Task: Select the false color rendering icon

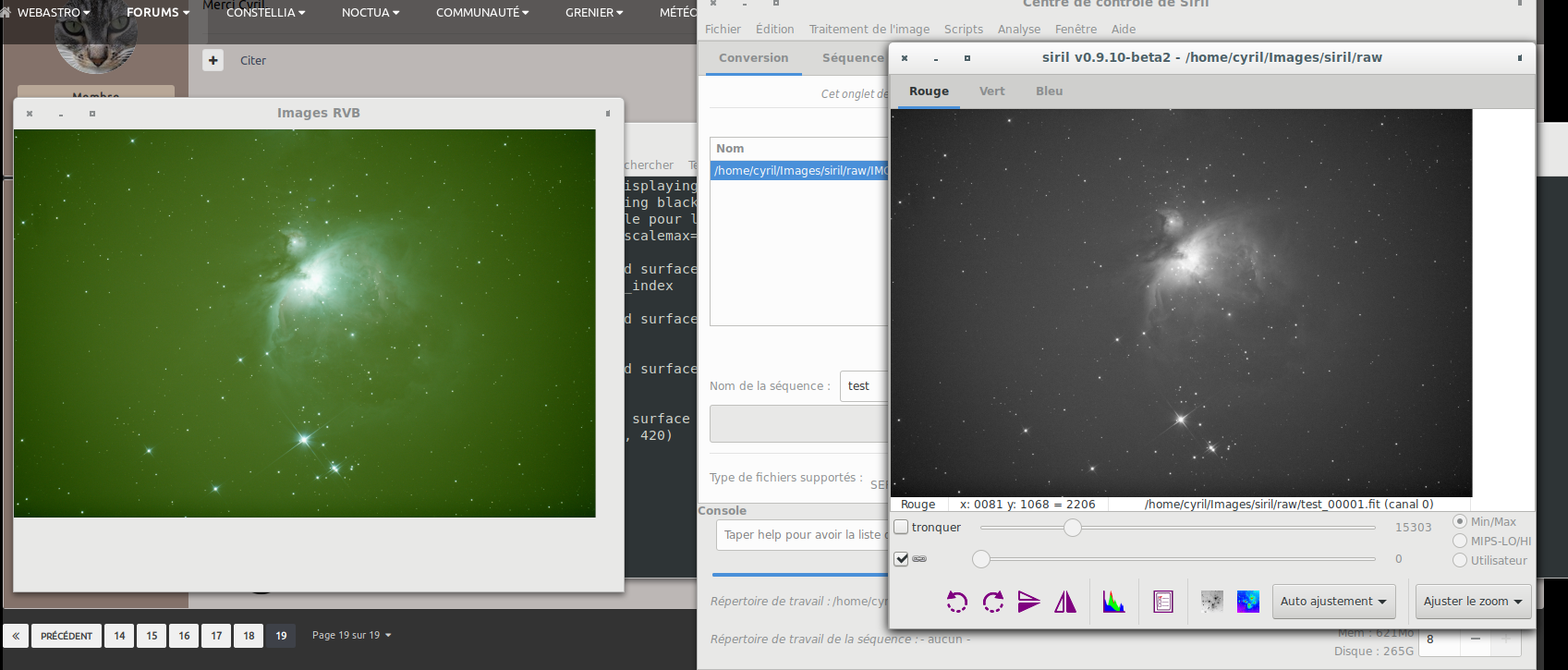Action: point(1248,602)
